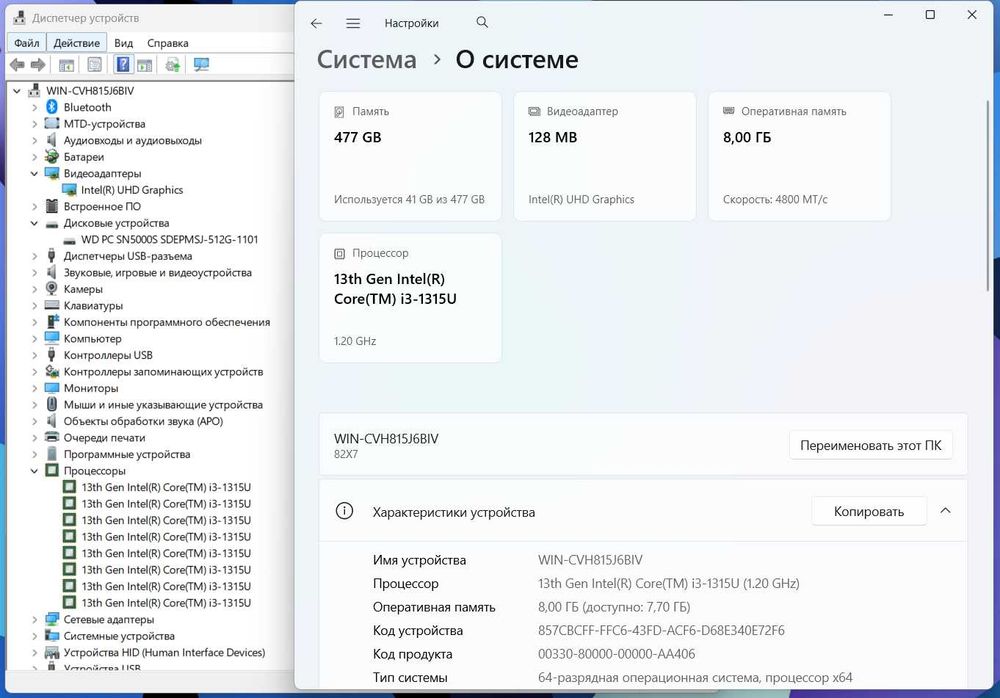Click the Оперативная память card icon
Image resolution: width=1000 pixels, height=698 pixels.
[x=728, y=111]
